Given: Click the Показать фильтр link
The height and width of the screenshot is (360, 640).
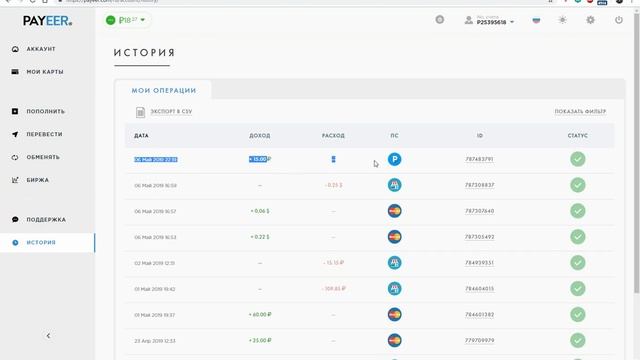Looking at the screenshot, I should click(x=580, y=111).
